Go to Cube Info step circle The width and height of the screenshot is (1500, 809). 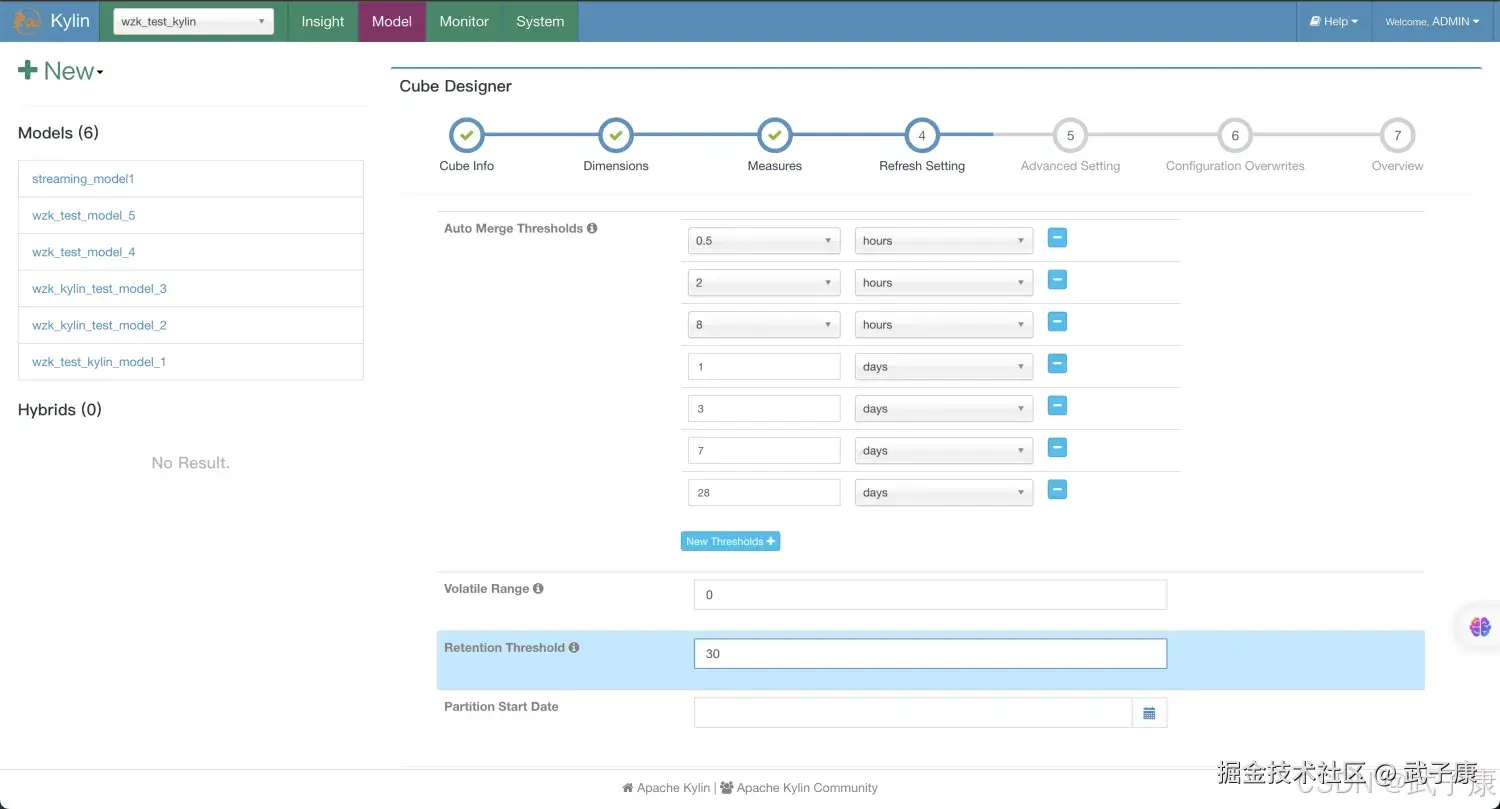[x=467, y=136]
